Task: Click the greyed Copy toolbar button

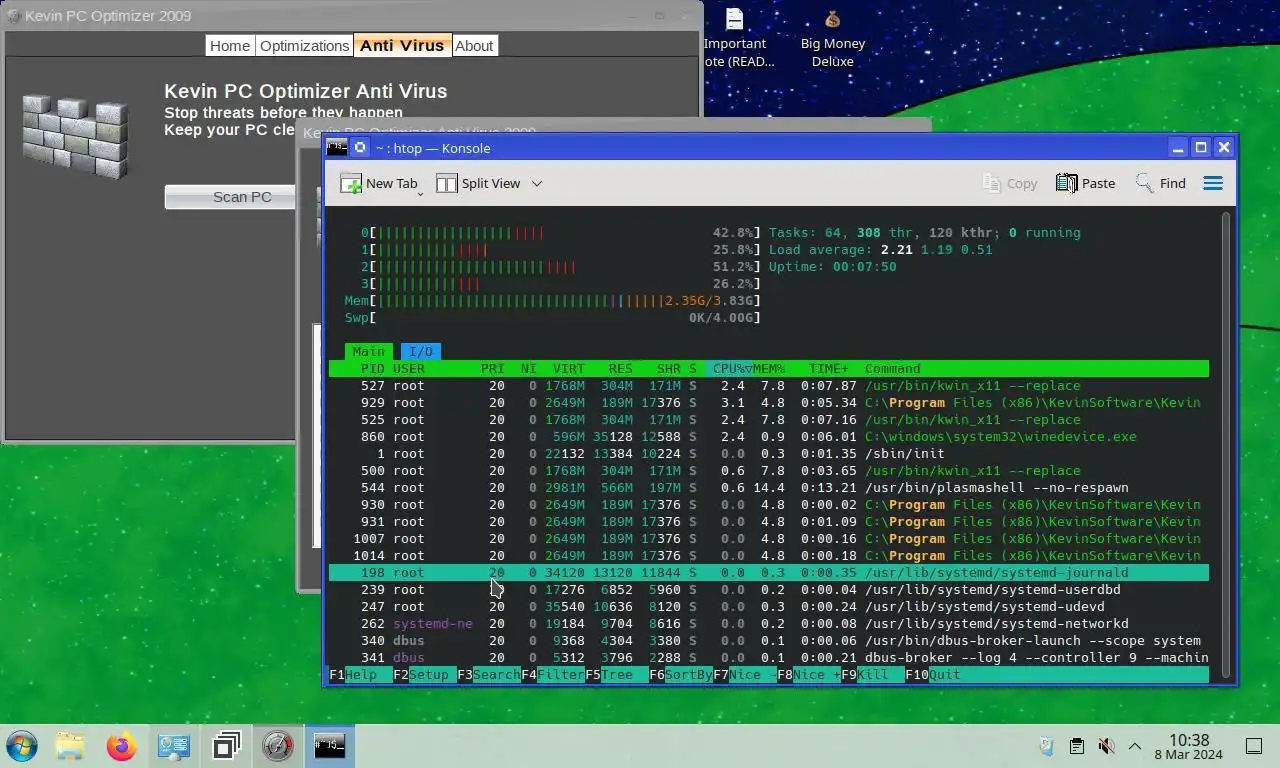Action: coord(1010,183)
